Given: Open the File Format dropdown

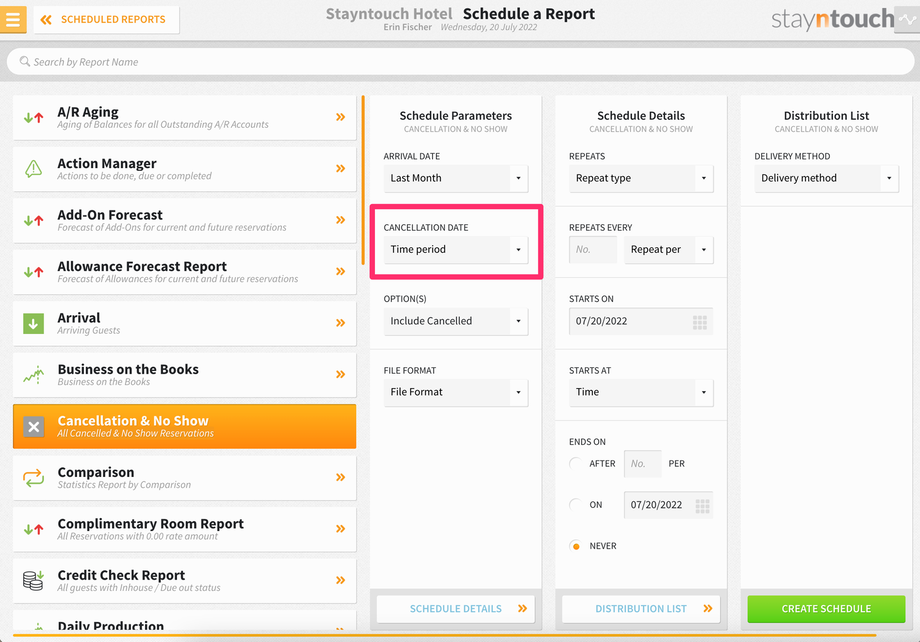Looking at the screenshot, I should [x=456, y=392].
